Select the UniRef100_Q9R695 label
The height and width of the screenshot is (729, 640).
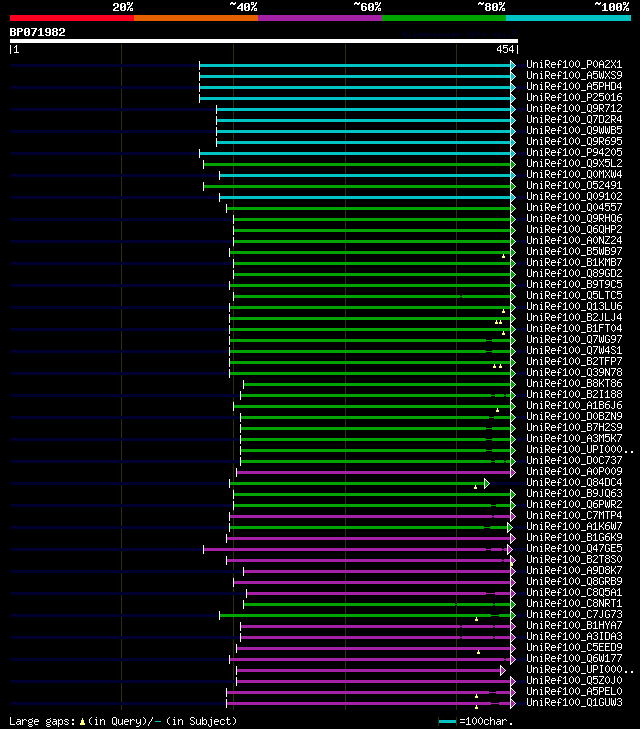click(574, 141)
